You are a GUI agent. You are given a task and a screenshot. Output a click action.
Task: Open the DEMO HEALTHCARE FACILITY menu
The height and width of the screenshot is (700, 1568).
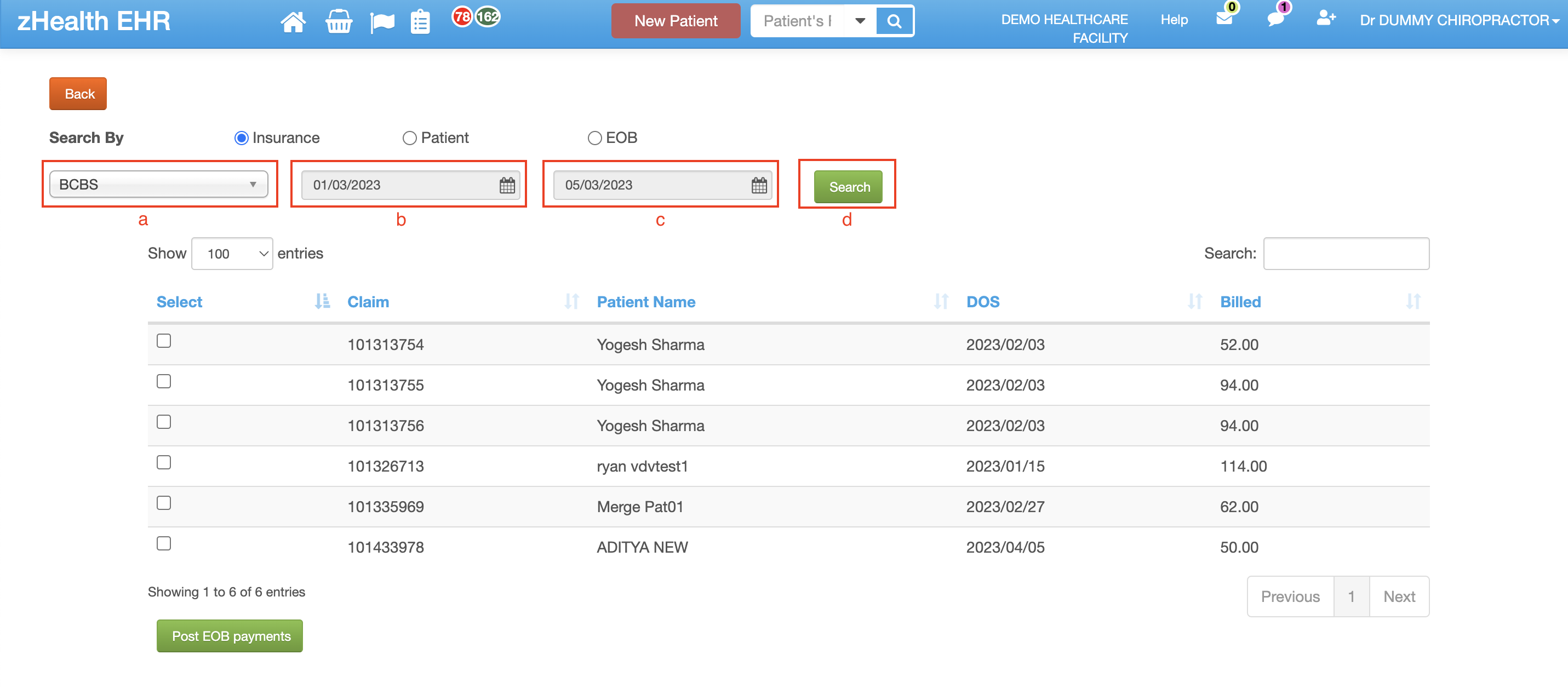(x=1065, y=28)
